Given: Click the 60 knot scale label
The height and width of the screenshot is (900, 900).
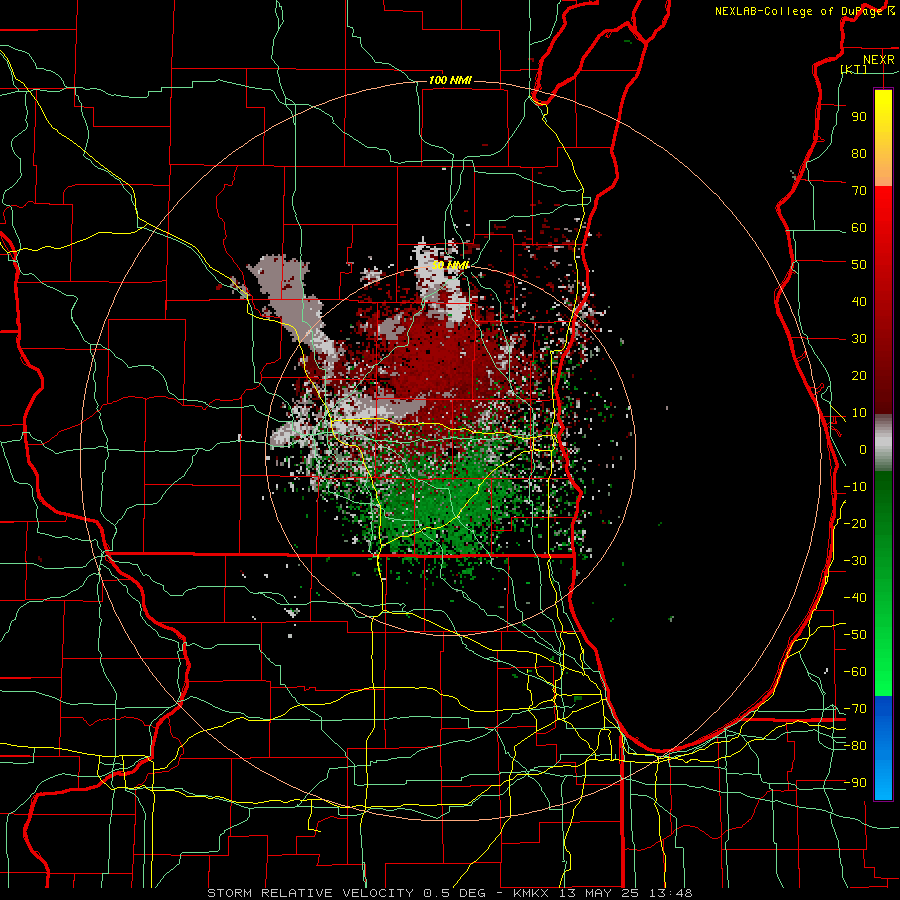Looking at the screenshot, I should click(859, 227).
